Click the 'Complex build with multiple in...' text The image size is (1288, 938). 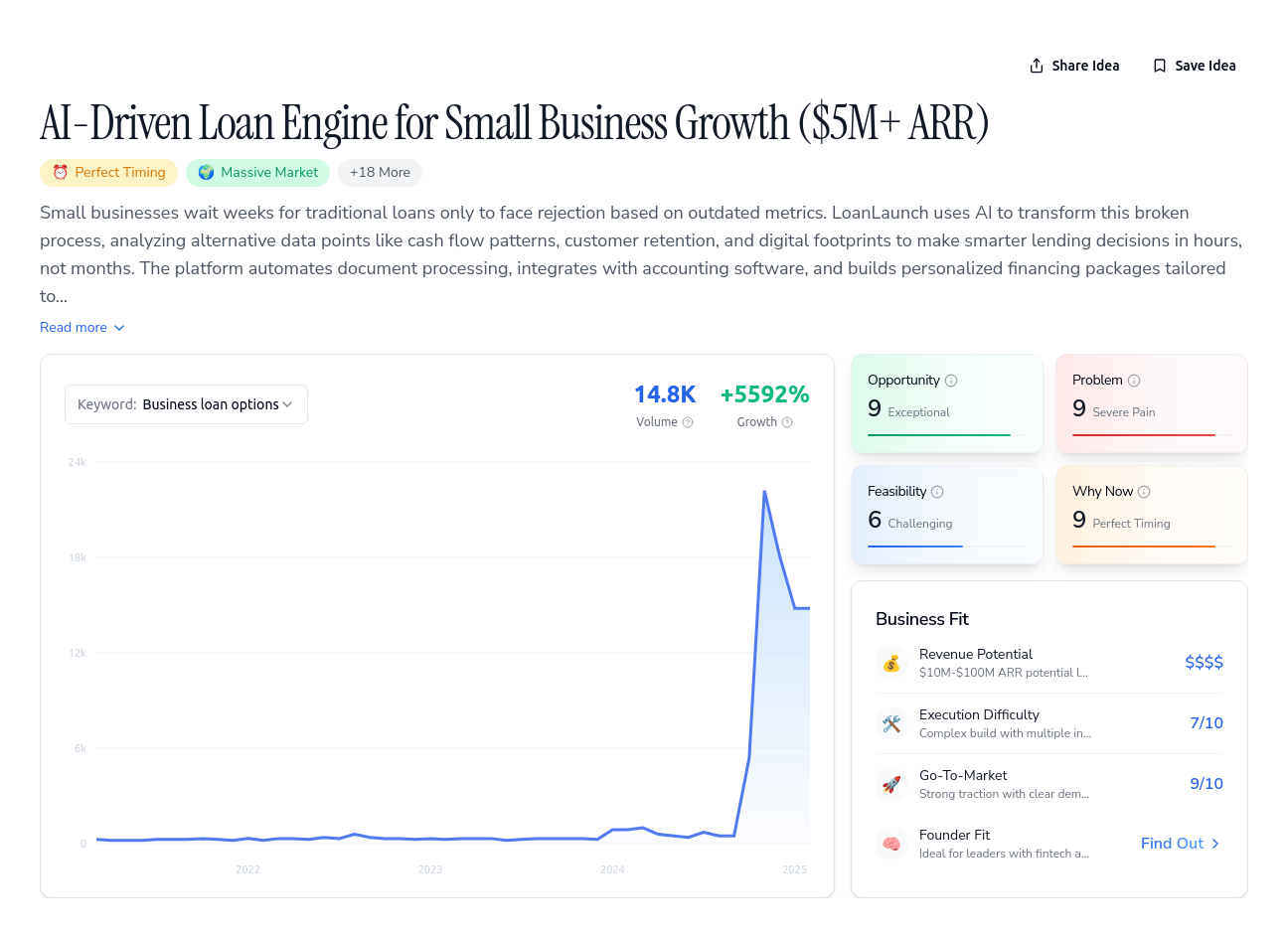point(1005,733)
